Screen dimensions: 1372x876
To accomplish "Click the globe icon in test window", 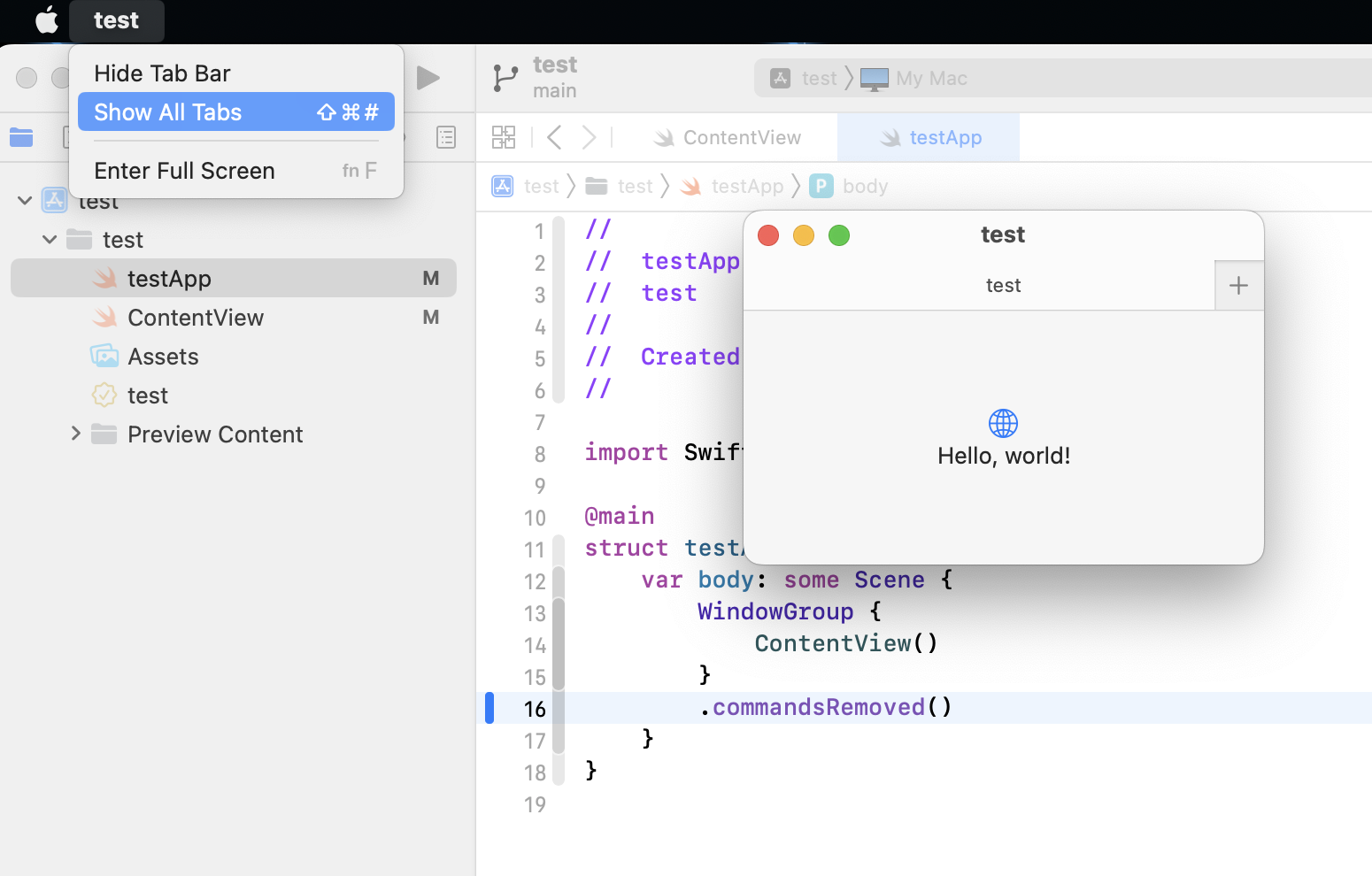I will (x=1003, y=423).
